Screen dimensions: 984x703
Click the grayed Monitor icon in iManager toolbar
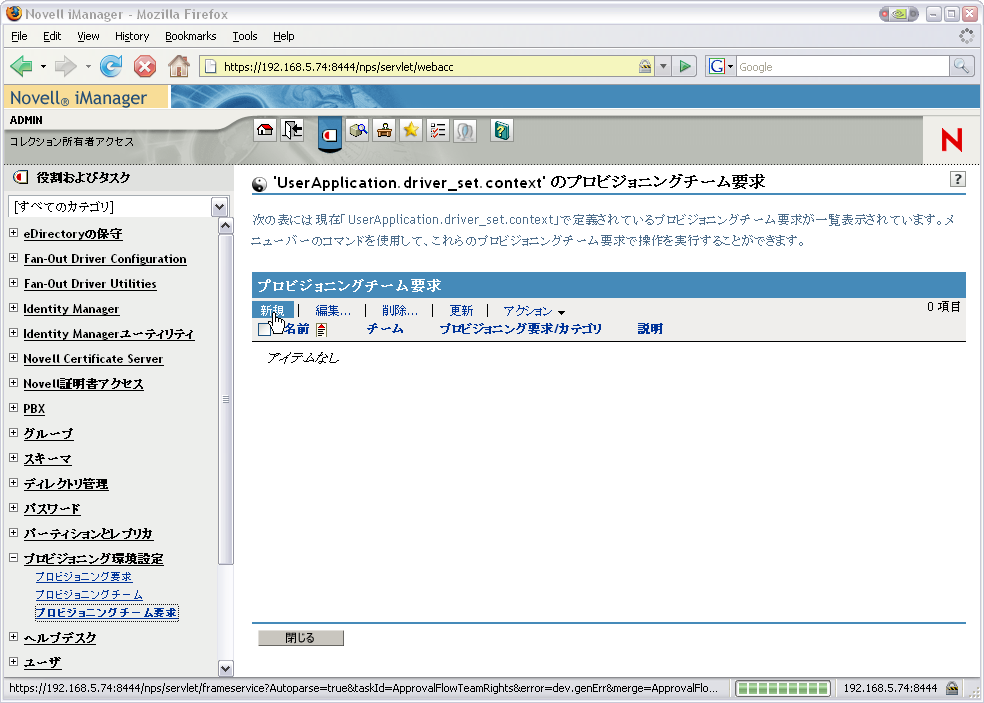(x=464, y=131)
